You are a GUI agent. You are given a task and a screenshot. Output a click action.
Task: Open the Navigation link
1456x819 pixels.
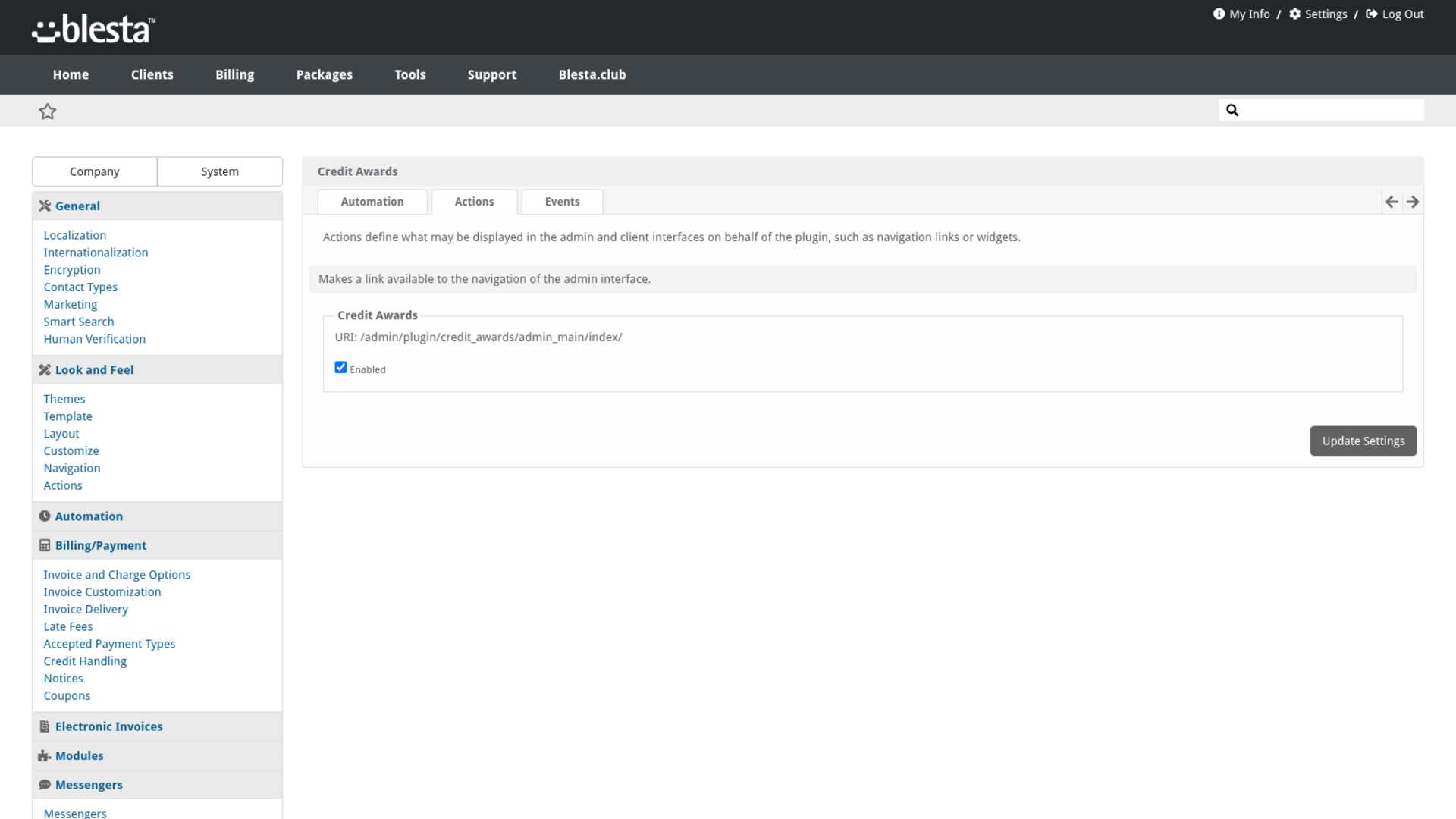[72, 468]
